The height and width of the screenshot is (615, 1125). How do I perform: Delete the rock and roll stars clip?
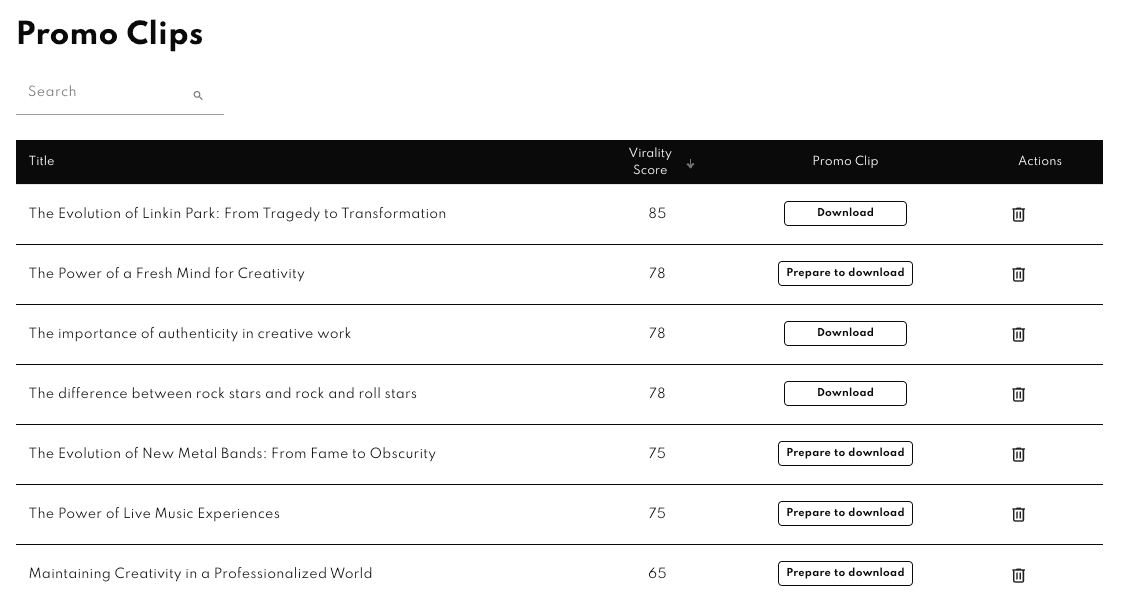coord(1018,394)
